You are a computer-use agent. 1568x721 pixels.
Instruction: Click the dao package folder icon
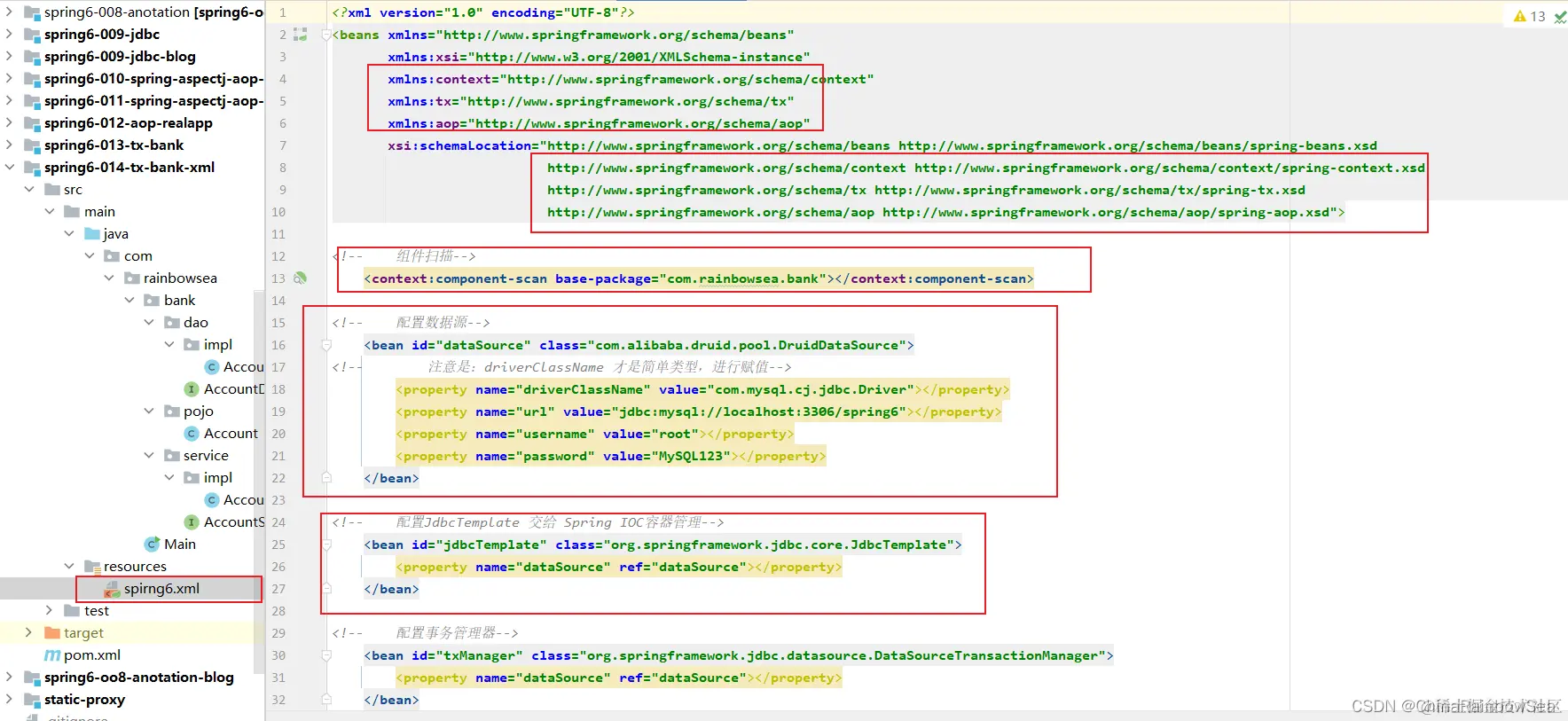[x=172, y=322]
